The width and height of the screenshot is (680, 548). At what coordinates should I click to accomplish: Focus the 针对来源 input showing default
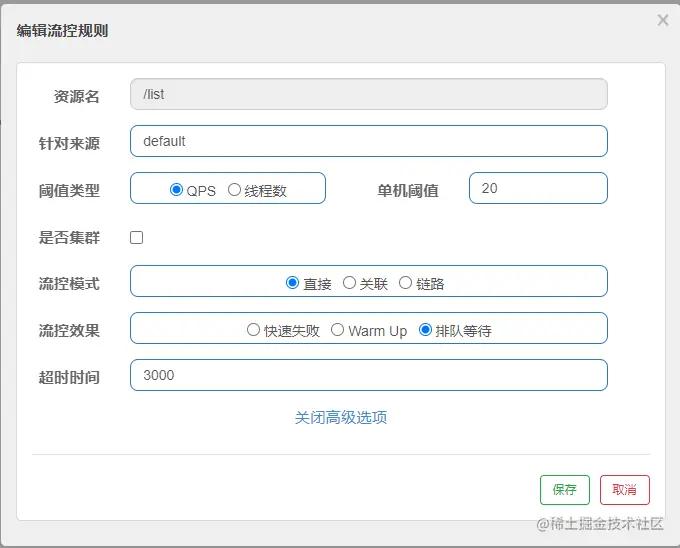point(369,141)
